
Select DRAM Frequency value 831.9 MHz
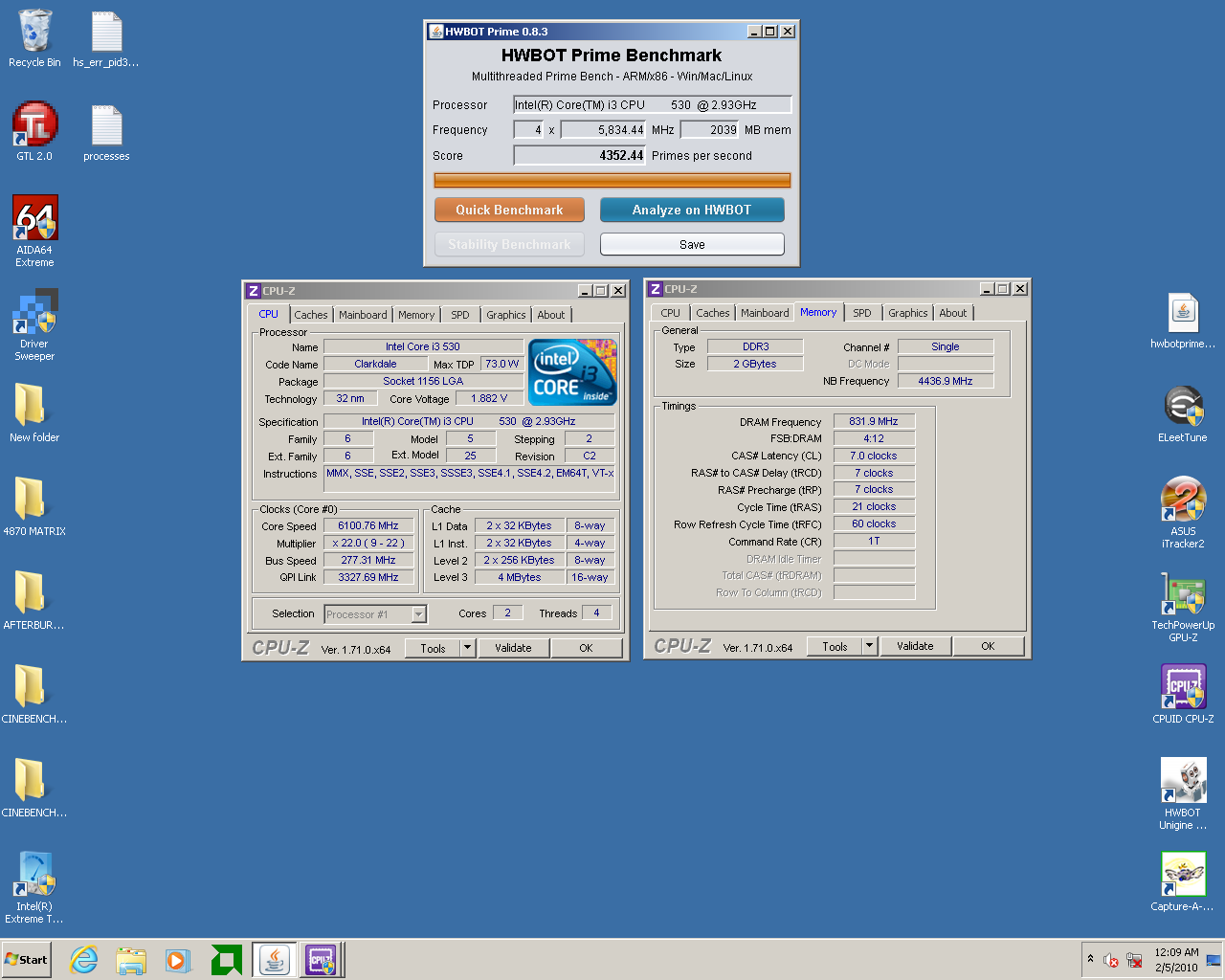(874, 421)
